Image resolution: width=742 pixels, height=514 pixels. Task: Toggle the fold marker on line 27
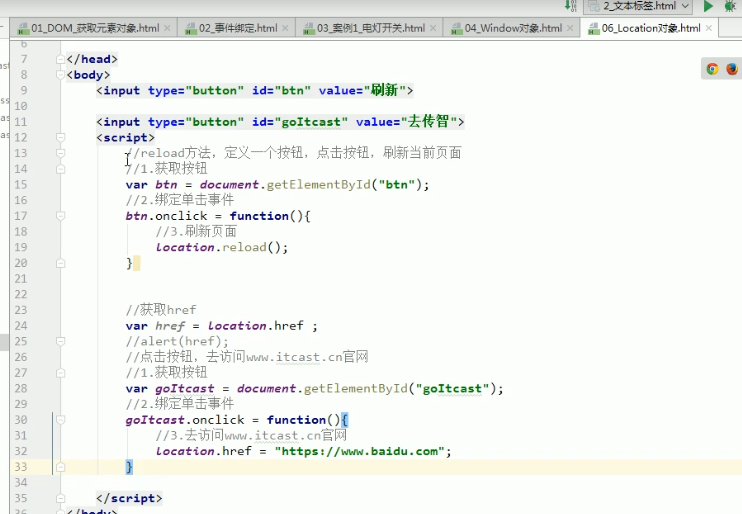[x=60, y=373]
